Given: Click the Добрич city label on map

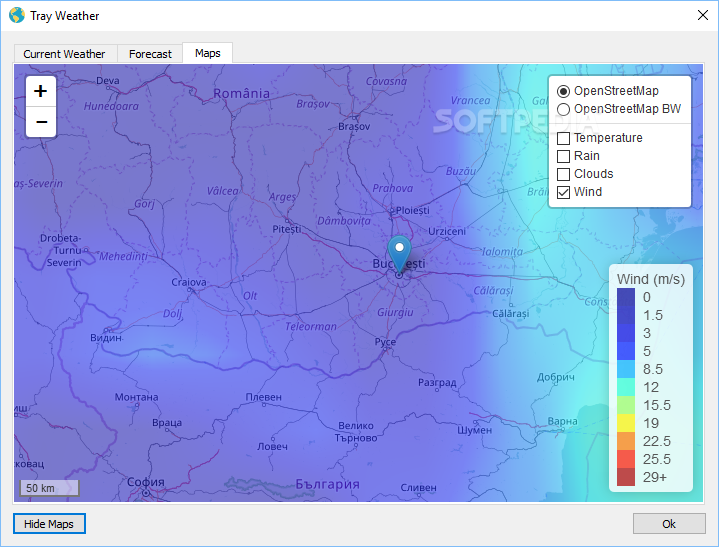Looking at the screenshot, I should coord(556,377).
